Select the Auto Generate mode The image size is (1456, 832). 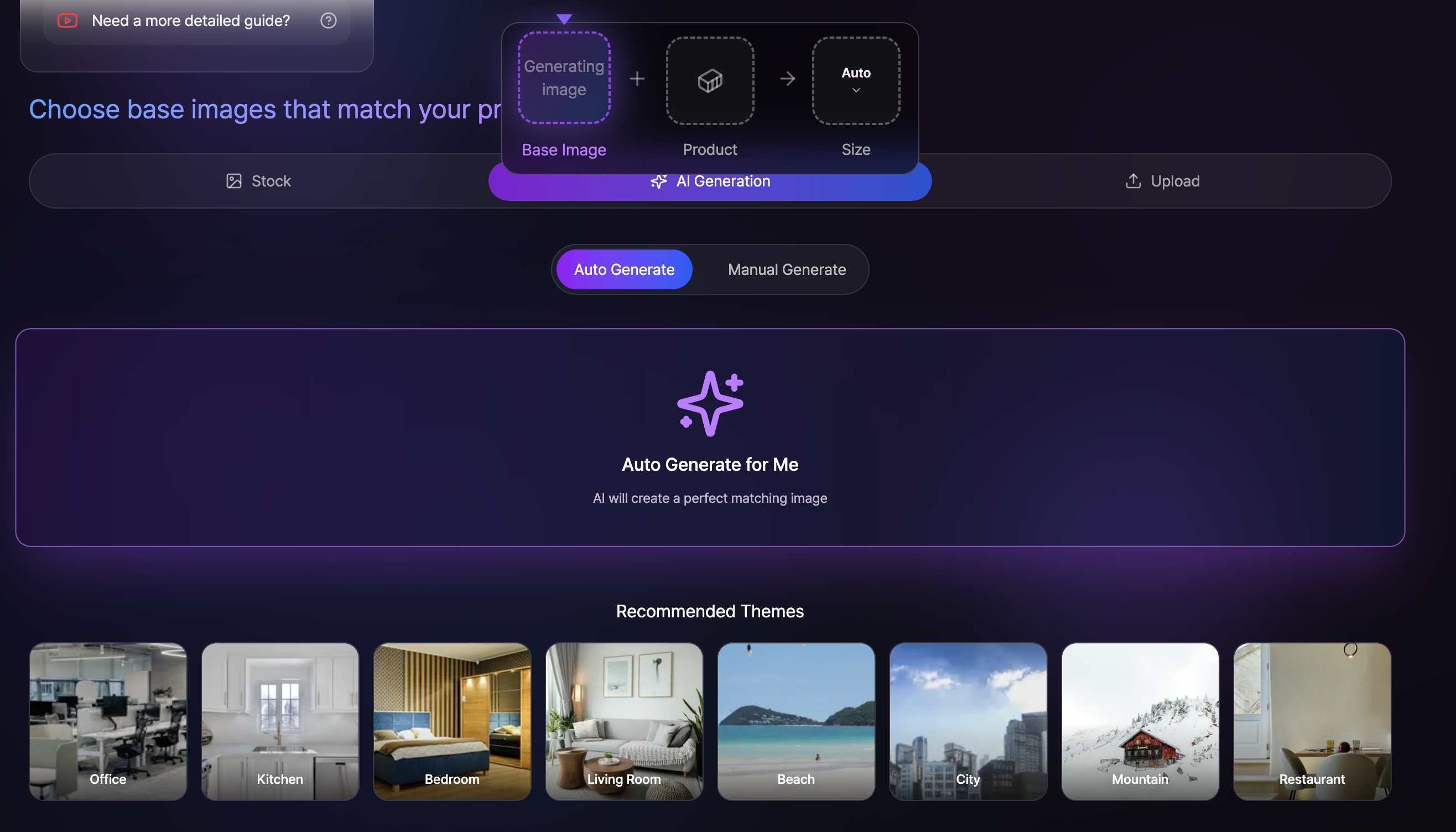coord(624,270)
